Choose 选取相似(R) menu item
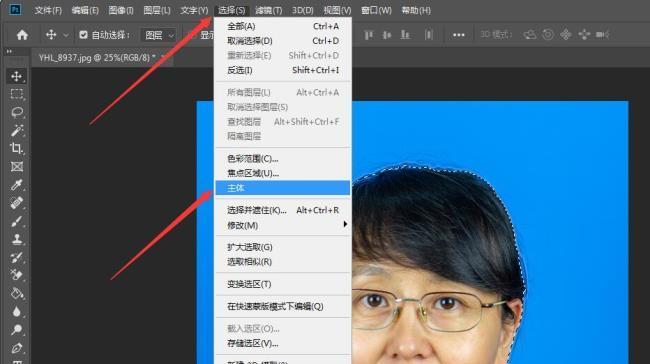This screenshot has height=364, width=650. point(283,262)
